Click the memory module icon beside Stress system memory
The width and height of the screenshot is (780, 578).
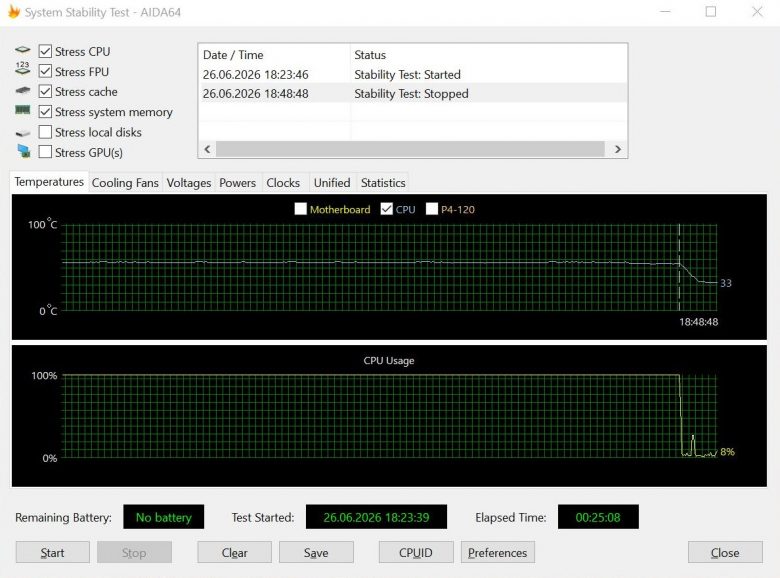22,110
